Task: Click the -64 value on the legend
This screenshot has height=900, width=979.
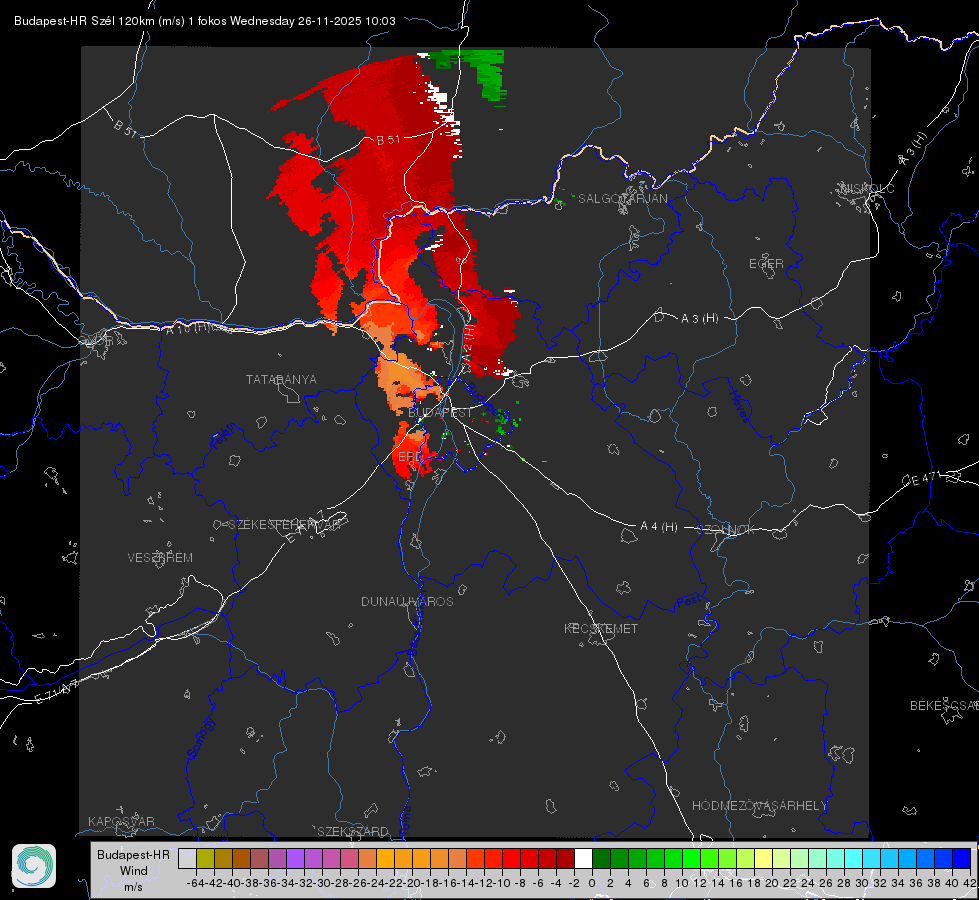Action: [196, 883]
